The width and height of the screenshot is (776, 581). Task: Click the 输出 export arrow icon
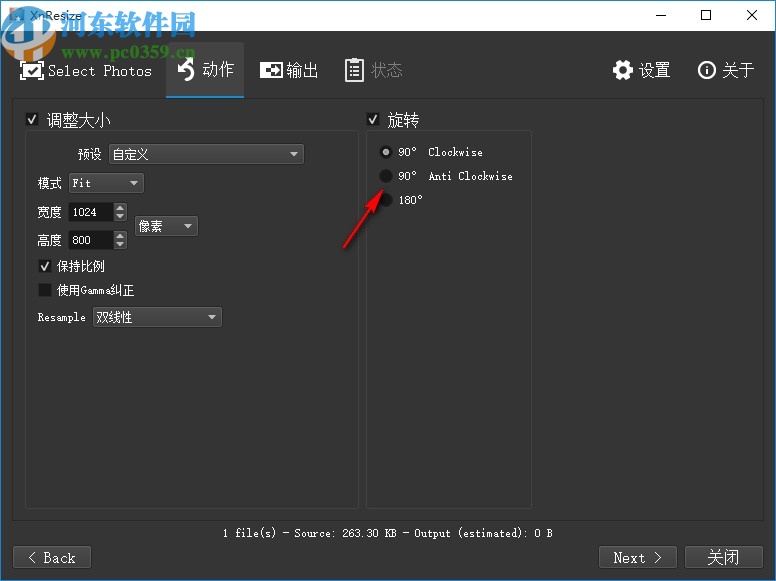[271, 70]
